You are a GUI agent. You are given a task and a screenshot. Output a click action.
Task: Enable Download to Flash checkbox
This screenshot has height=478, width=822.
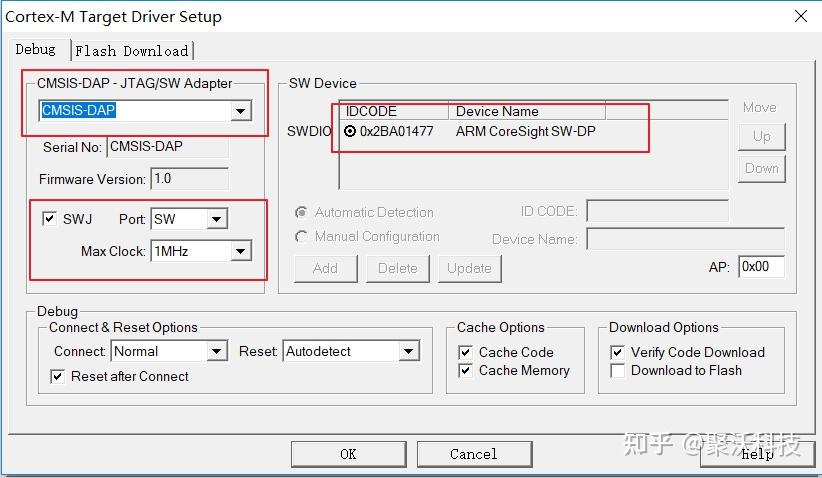click(617, 370)
